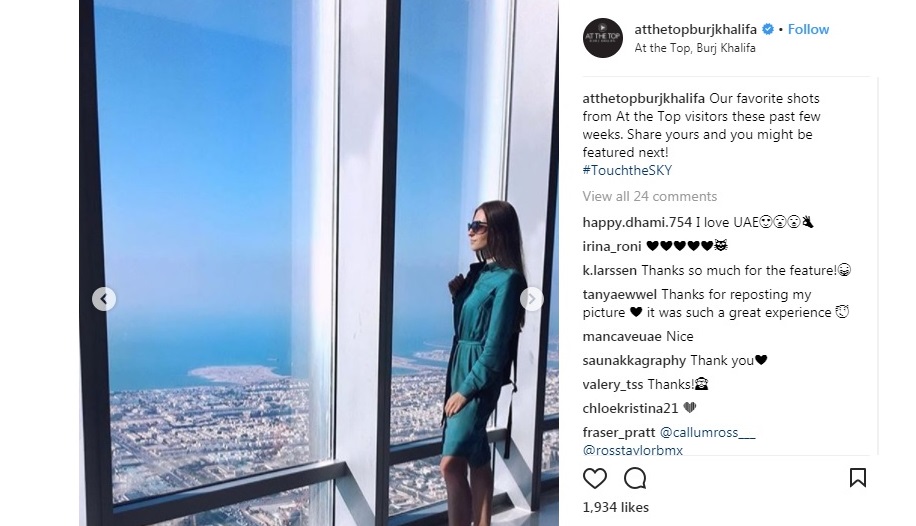This screenshot has width=916, height=526.
Task: Follow the atthetopburjkhalifa account
Action: click(x=808, y=29)
